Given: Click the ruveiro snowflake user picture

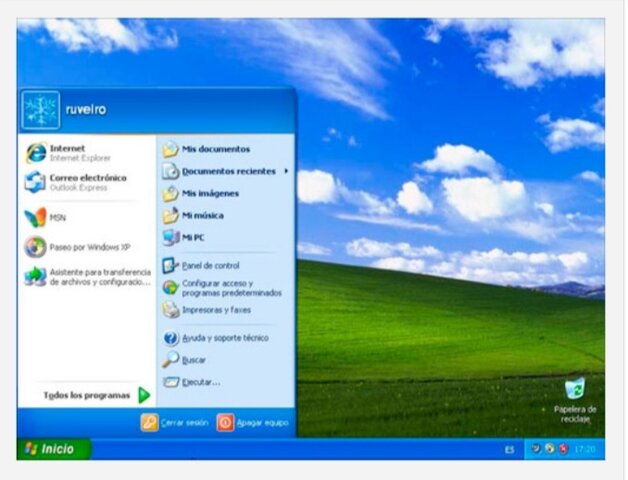Looking at the screenshot, I should click(x=40, y=110).
